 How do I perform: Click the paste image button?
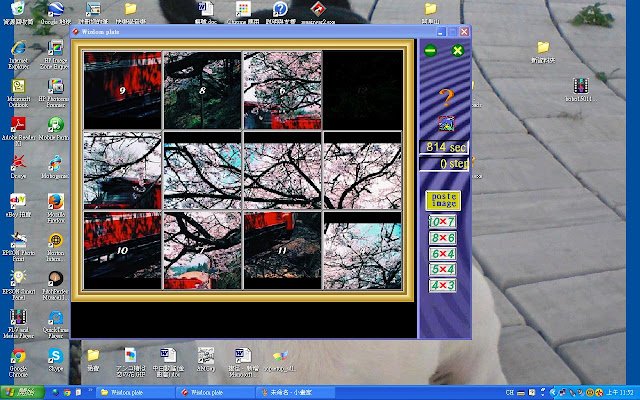442,199
